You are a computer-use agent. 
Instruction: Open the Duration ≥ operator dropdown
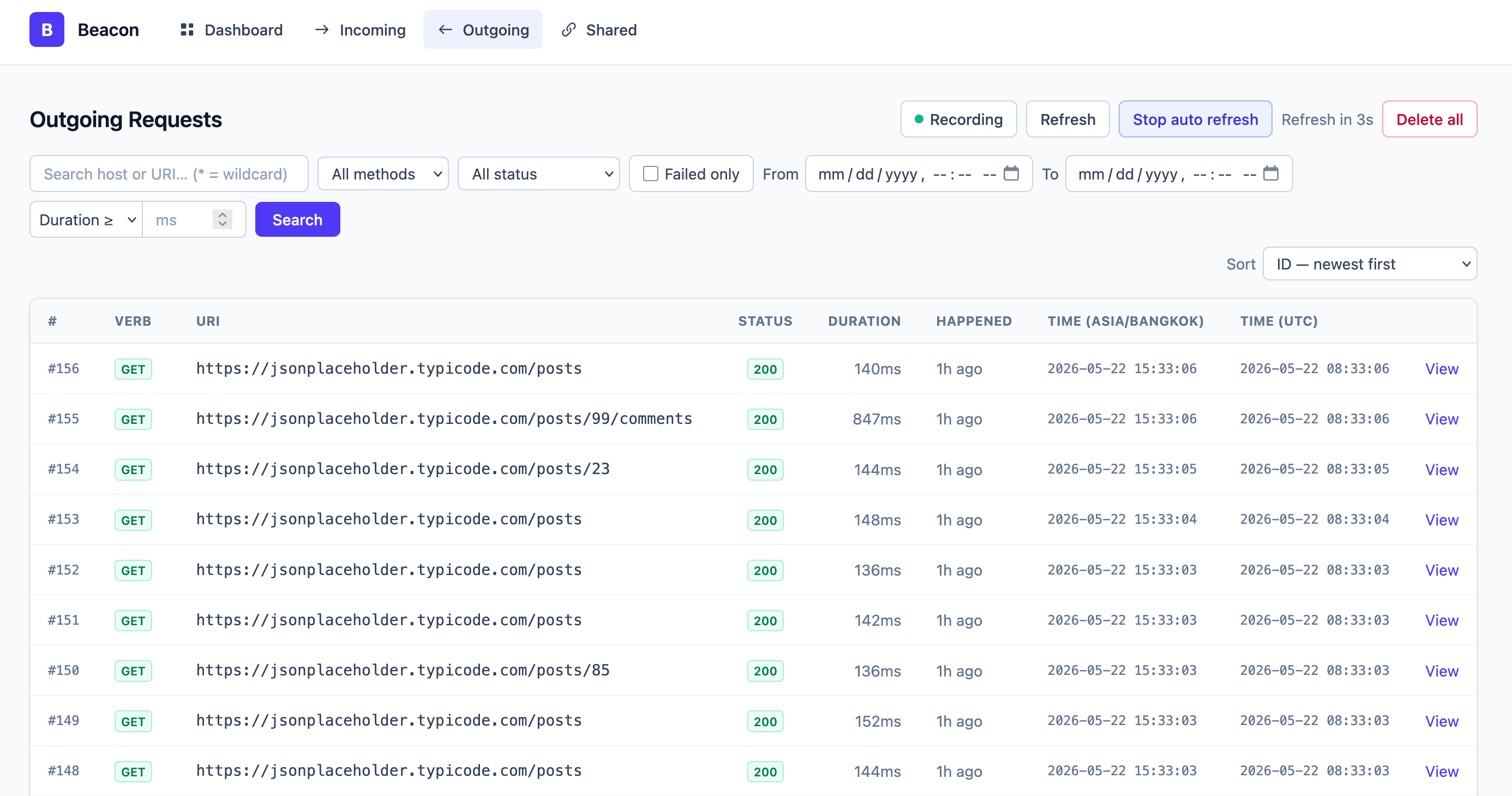coord(86,219)
